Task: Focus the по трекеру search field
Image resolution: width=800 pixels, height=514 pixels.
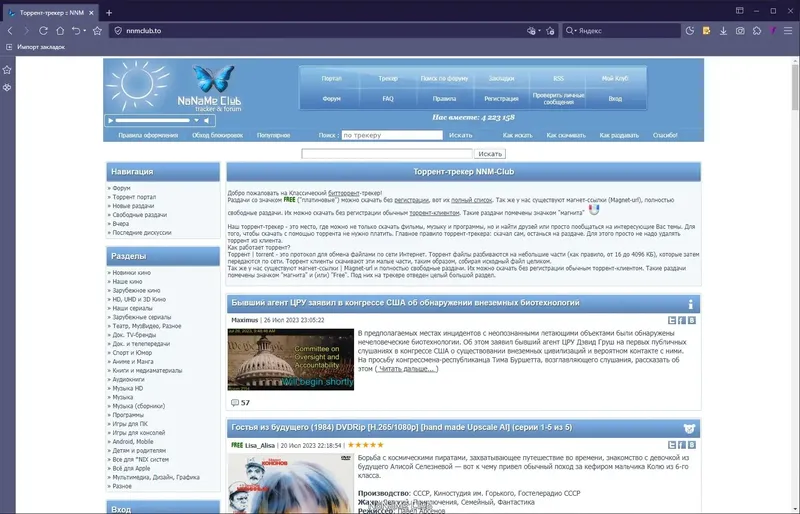Action: pyautogui.click(x=392, y=135)
